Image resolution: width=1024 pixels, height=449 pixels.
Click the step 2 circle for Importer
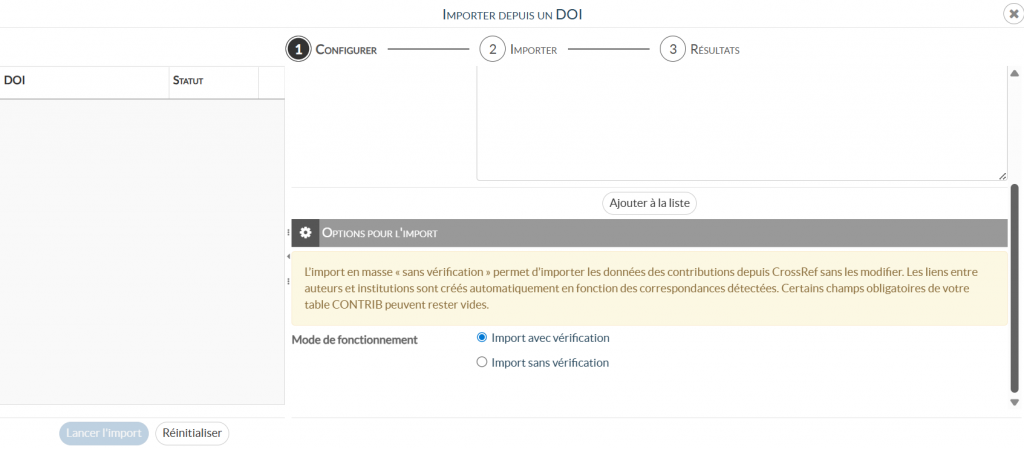click(491, 49)
